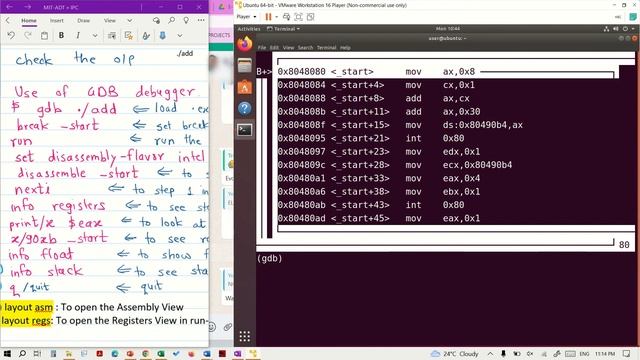Open the Ubuntu clock showing Mon 10:44

pos(448,29)
